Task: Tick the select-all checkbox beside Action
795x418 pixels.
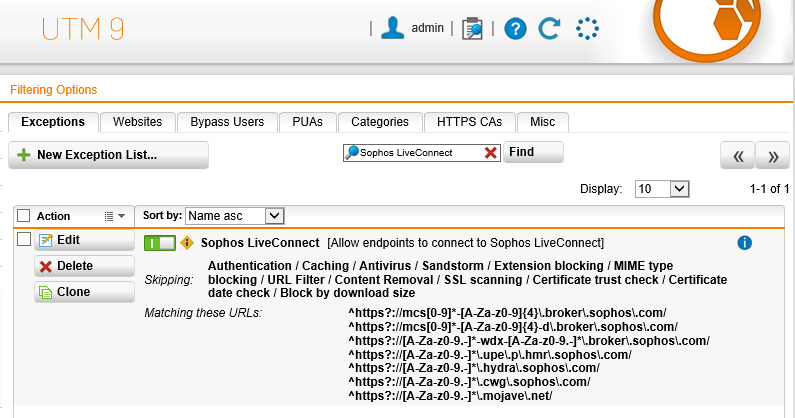Action: tap(24, 216)
